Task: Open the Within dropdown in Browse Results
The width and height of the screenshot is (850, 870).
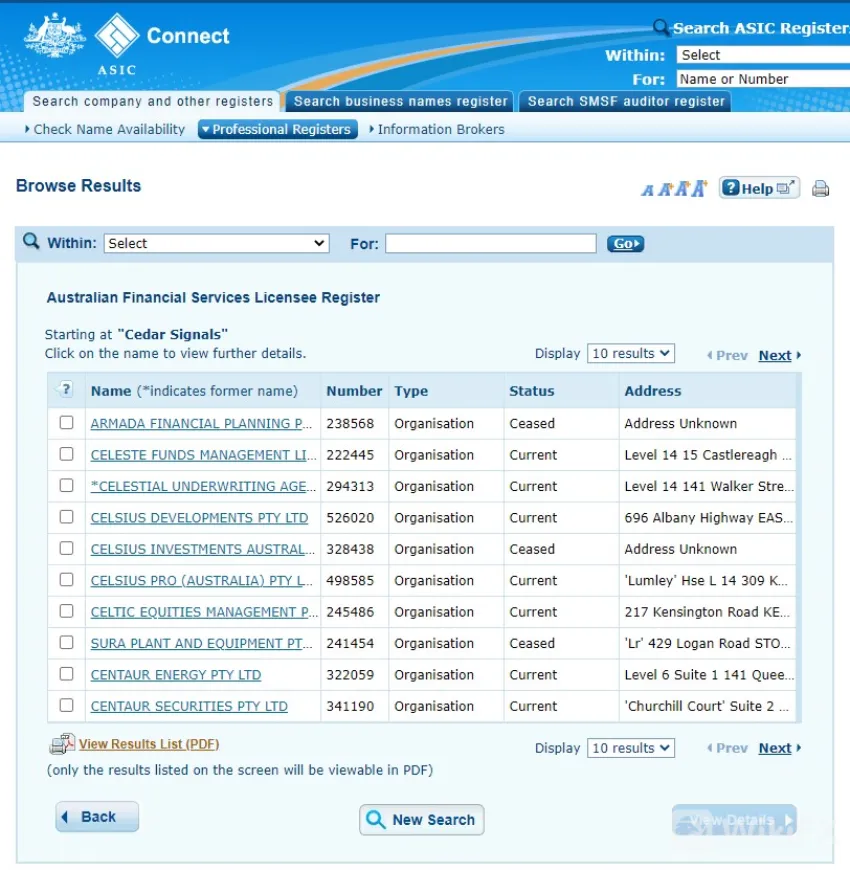Action: point(216,243)
